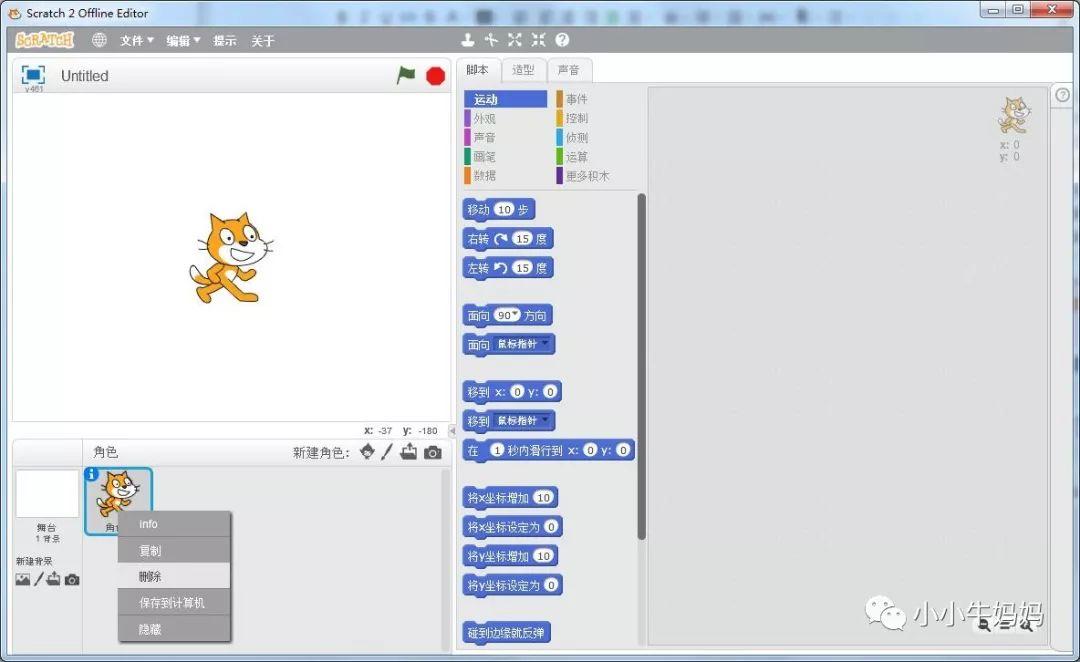Choose 保存到计算机 from the context menu

(174, 603)
